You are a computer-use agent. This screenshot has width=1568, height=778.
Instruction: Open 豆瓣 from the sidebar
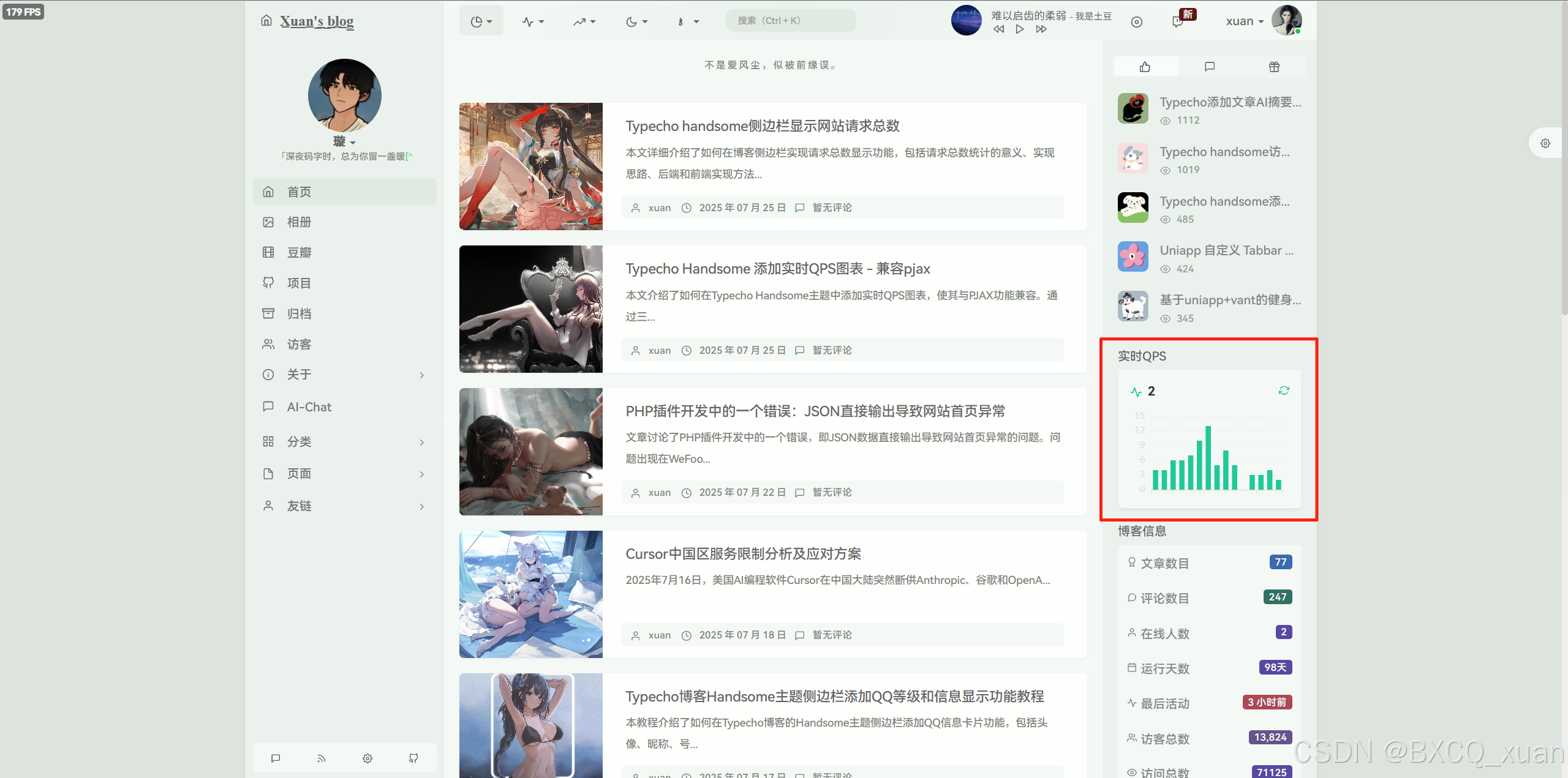tap(345, 253)
